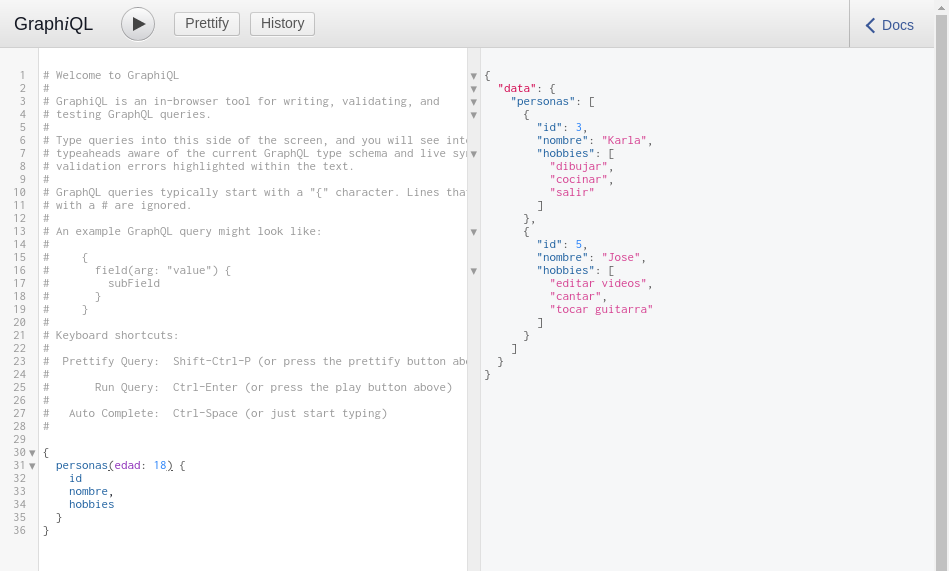Click the Prettify button
Viewport: 949px width, 571px height.
click(207, 24)
